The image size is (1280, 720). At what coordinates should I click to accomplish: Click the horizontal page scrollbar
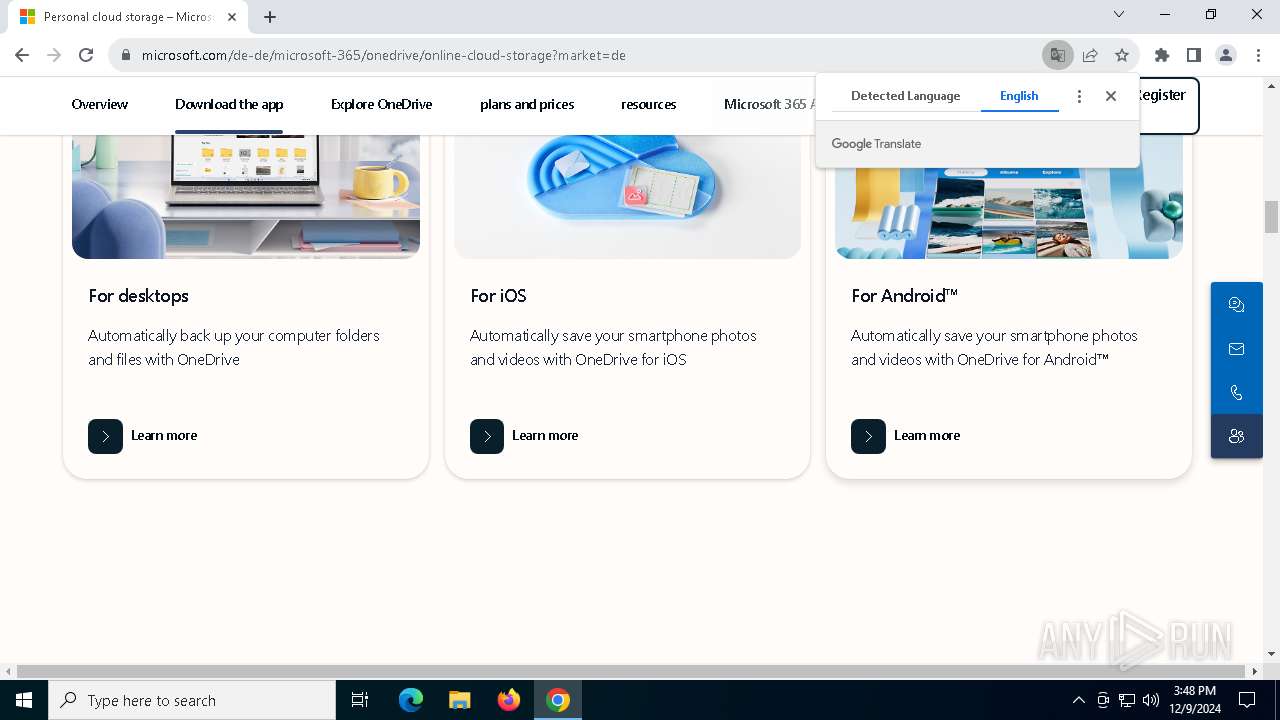632,671
